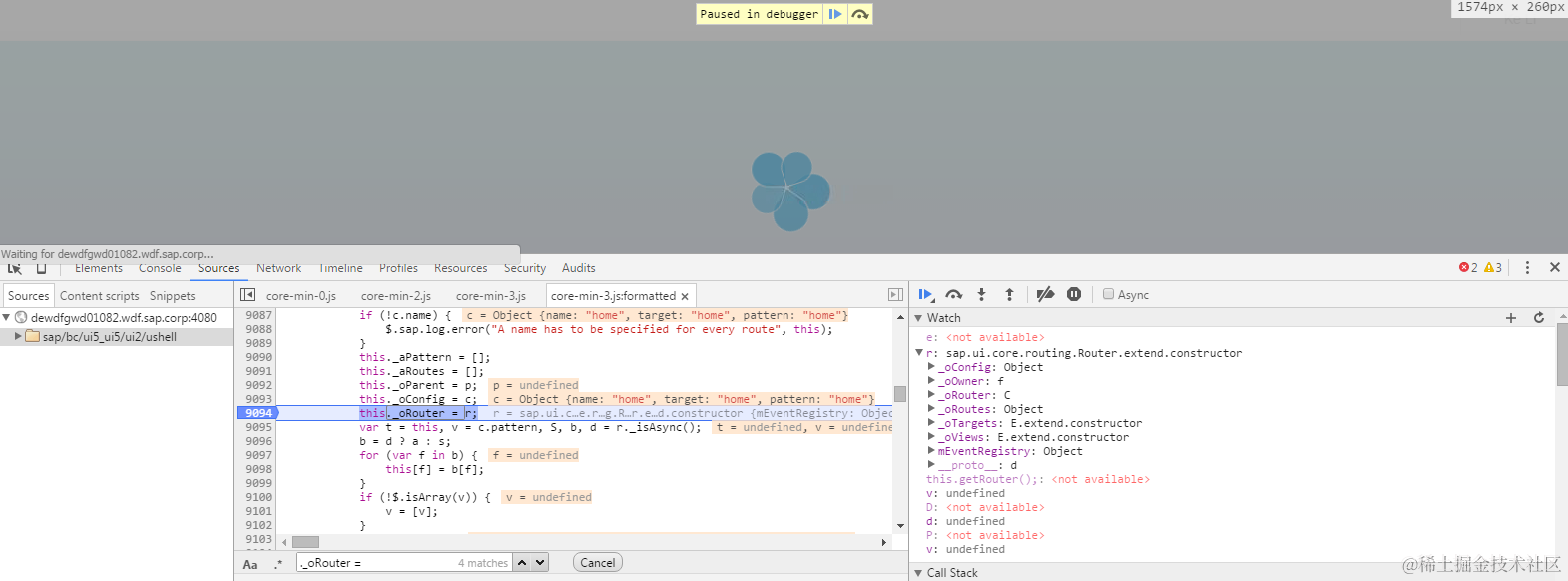Open the Security tab
The image size is (1568, 581).
pyautogui.click(x=525, y=268)
